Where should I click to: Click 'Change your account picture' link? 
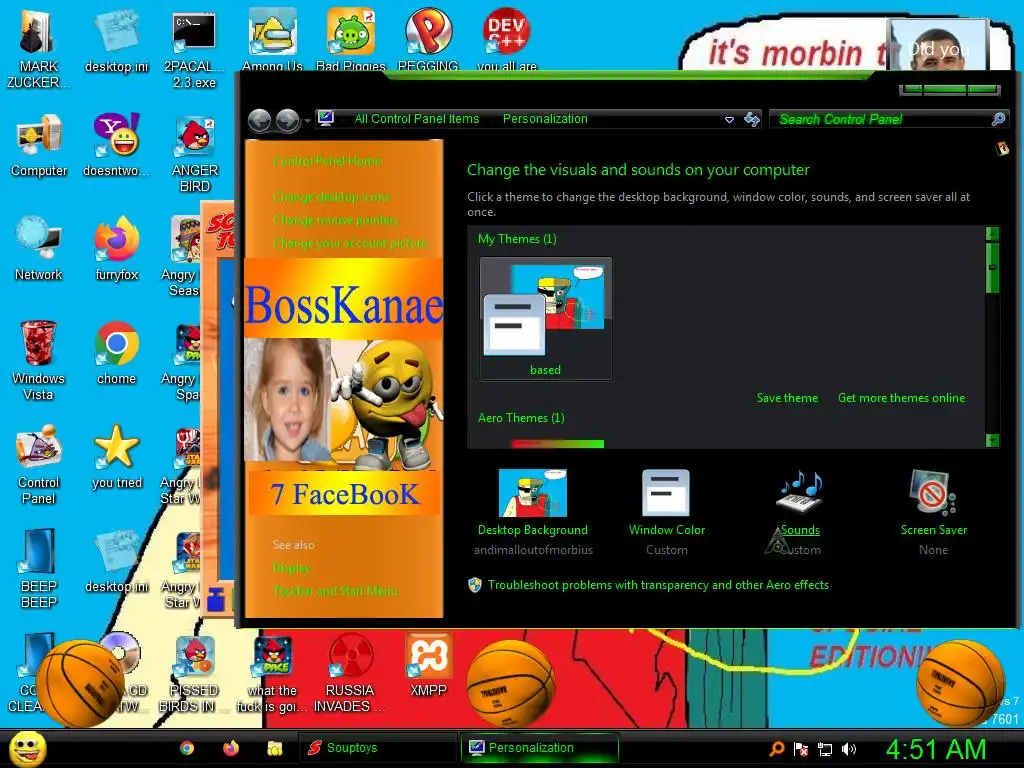point(350,243)
